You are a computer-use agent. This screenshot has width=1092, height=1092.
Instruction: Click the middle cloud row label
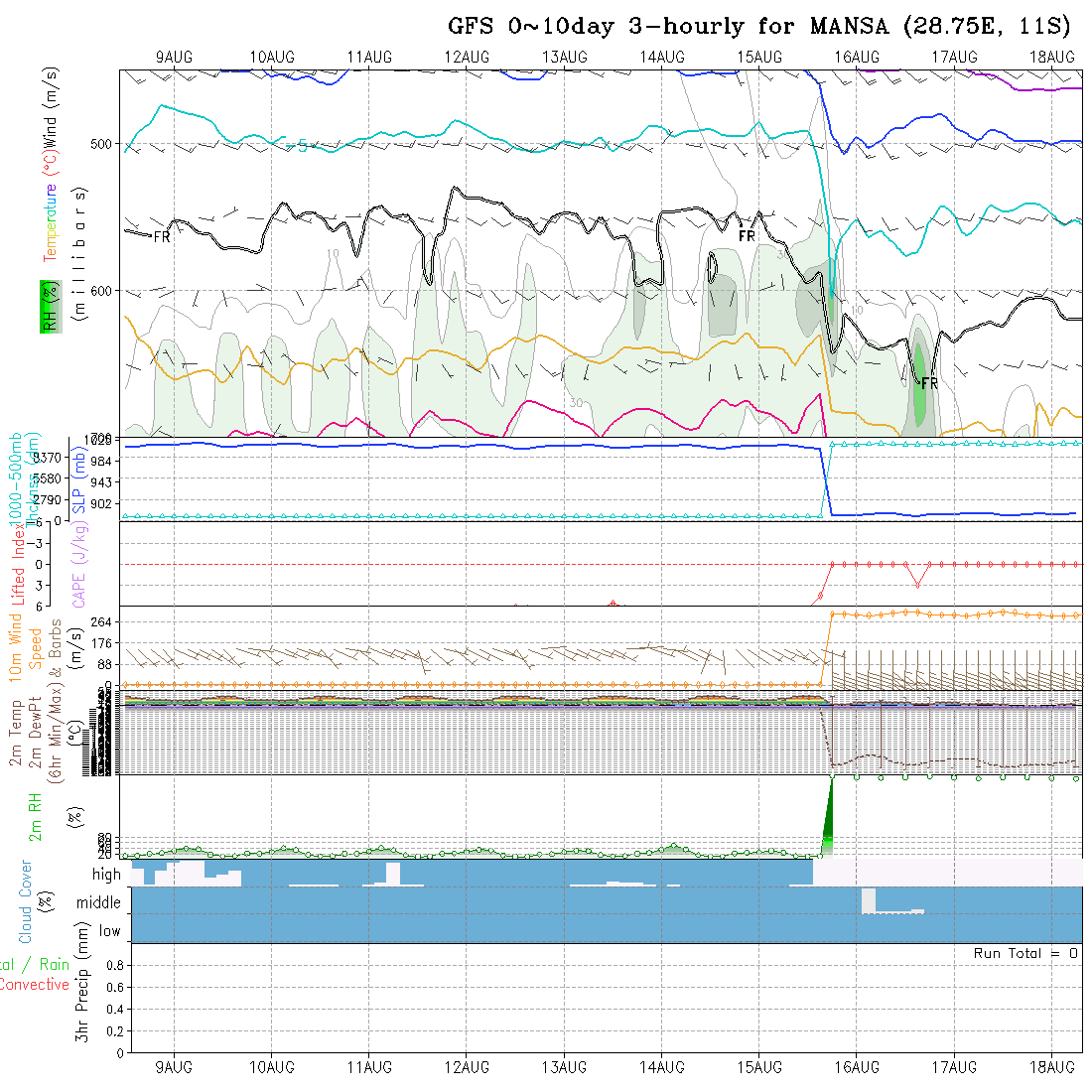coord(98,902)
